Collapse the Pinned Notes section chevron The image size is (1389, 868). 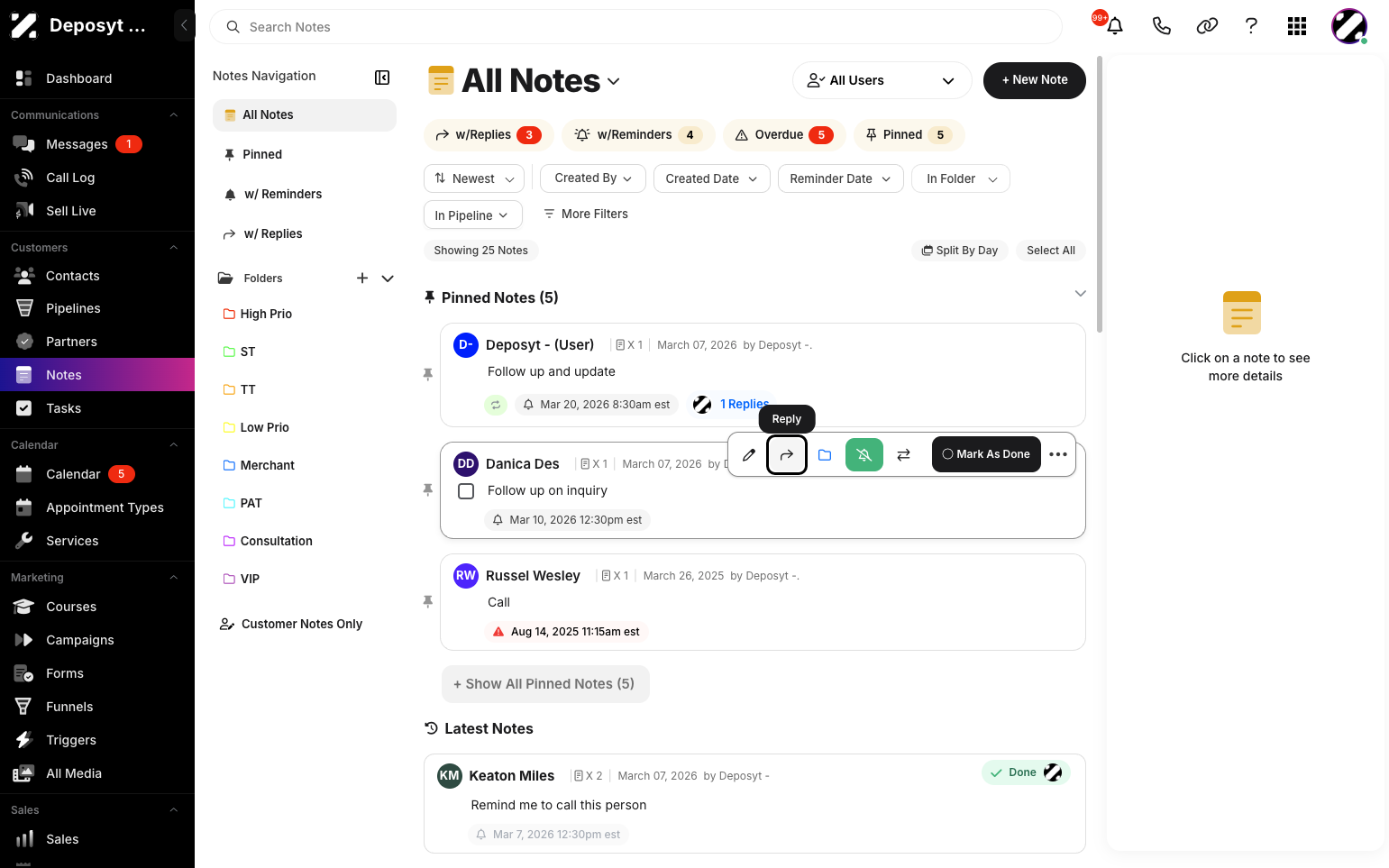pyautogui.click(x=1080, y=294)
